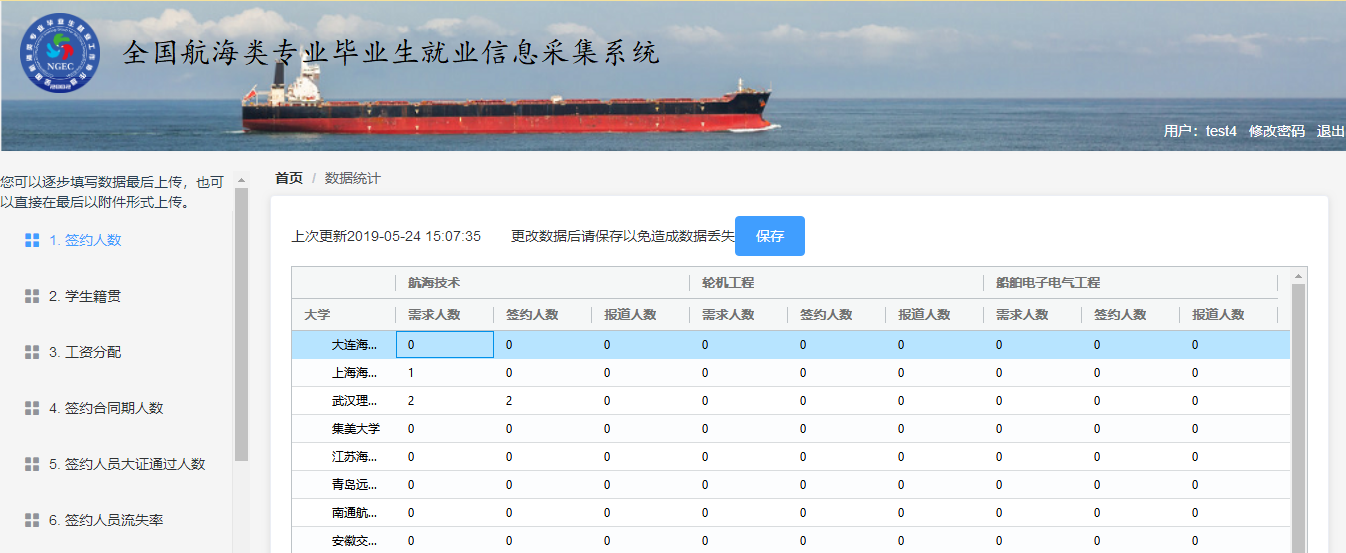Click the grid icon beside 签约合同期人数
The image size is (1346, 553).
click(x=32, y=408)
